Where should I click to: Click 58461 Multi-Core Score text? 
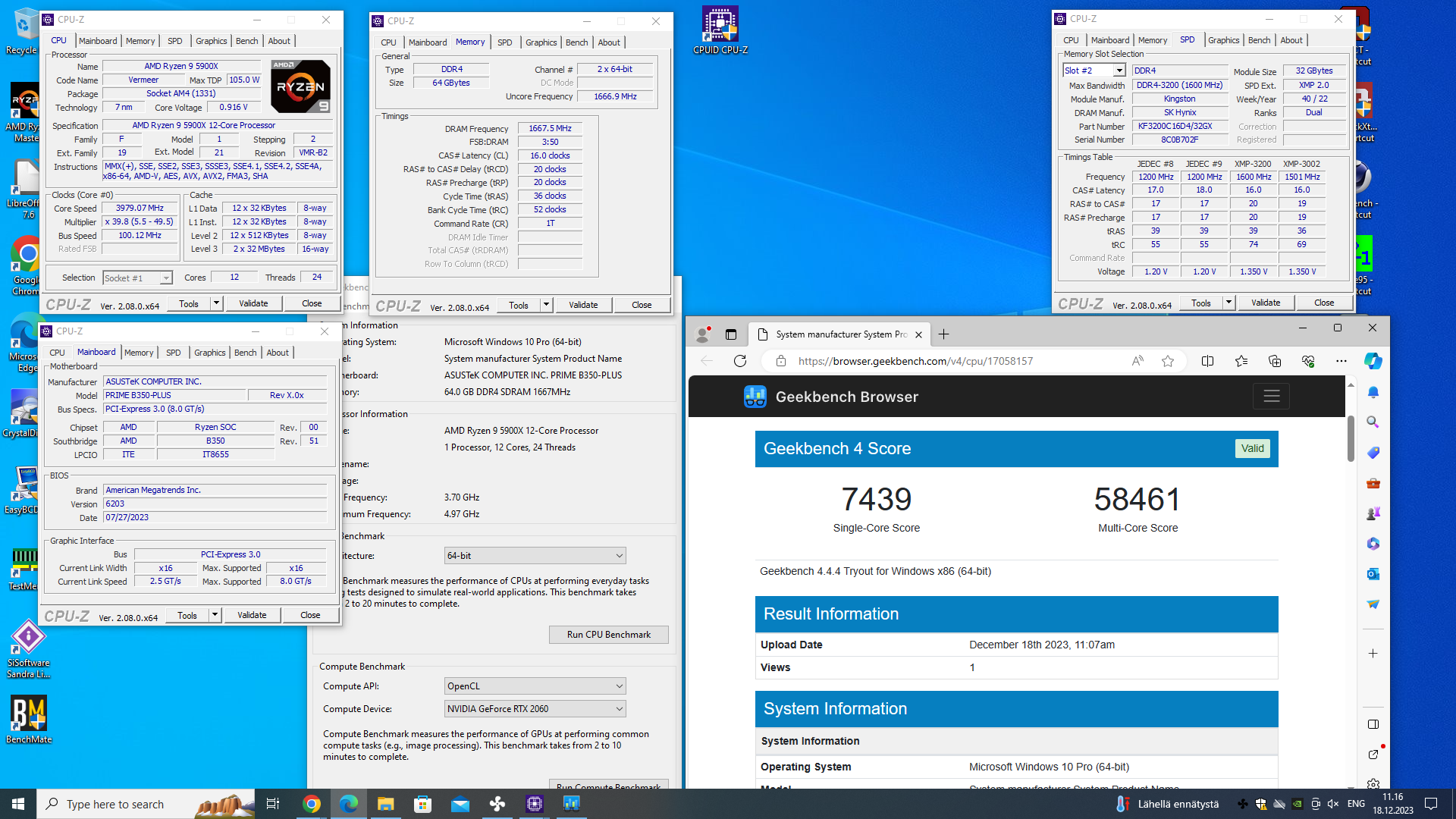click(x=1137, y=500)
